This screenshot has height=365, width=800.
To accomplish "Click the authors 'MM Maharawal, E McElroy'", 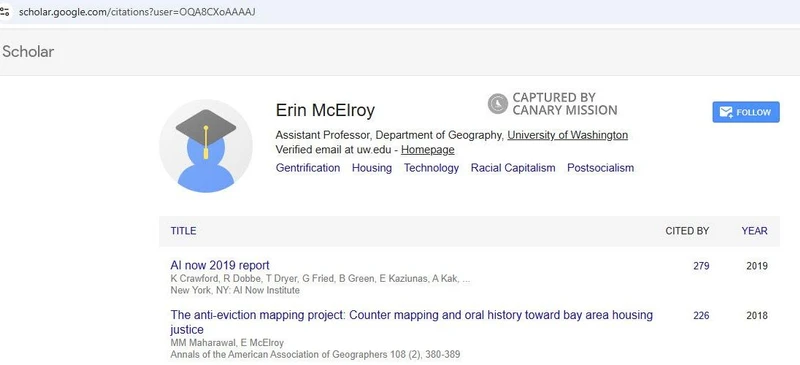I will click(x=227, y=343).
